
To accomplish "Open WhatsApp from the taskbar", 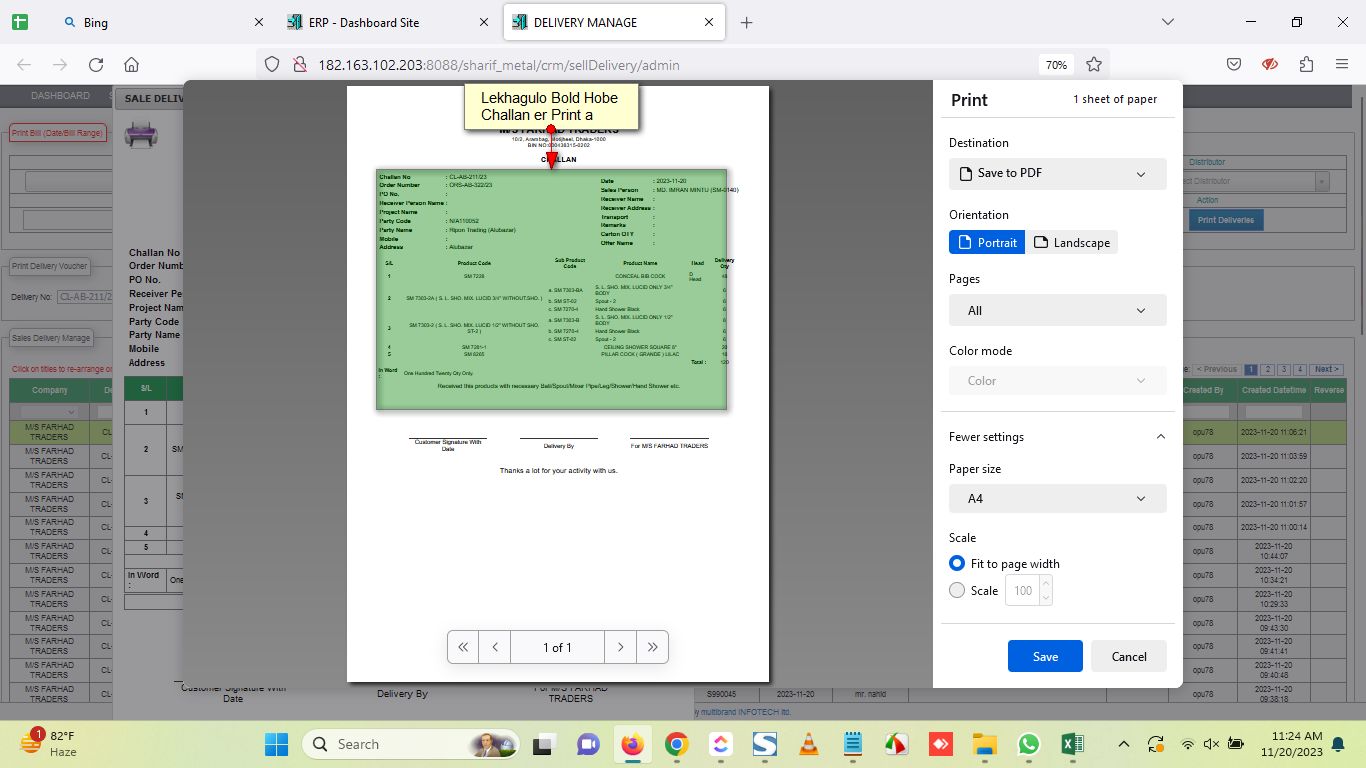I will click(1029, 744).
